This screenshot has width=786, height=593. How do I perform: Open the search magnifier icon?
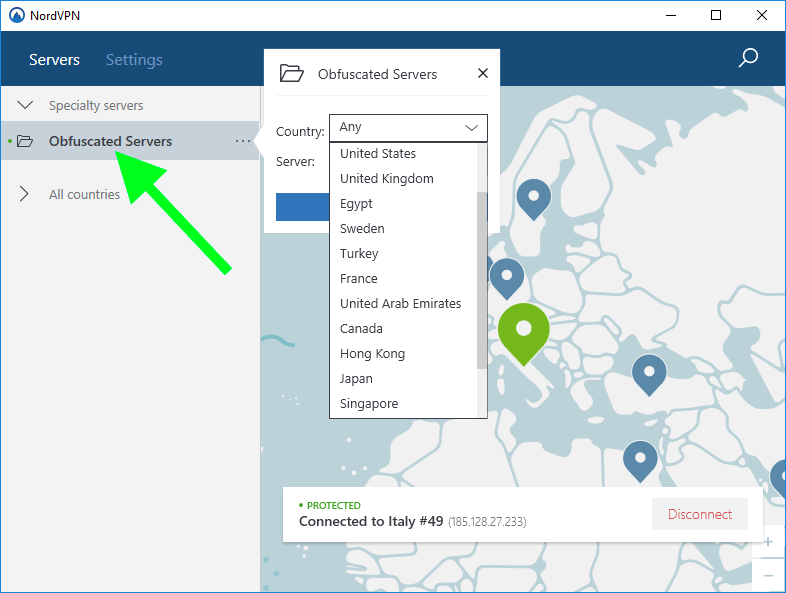(x=748, y=58)
